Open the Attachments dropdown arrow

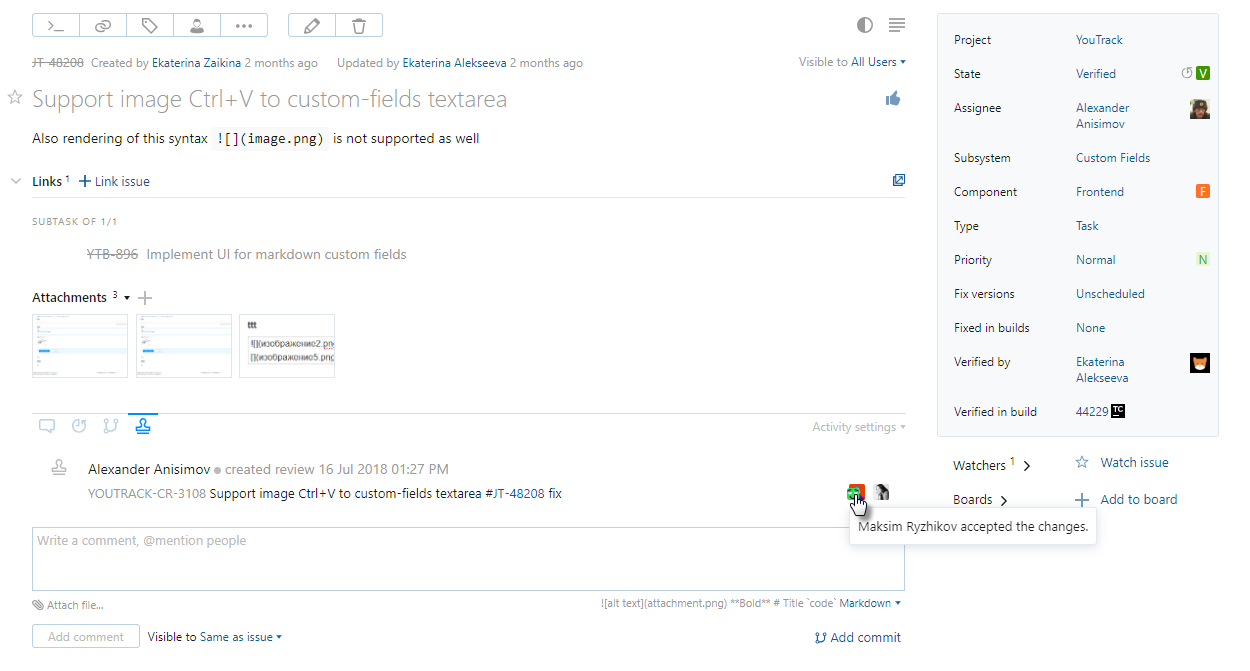click(x=126, y=297)
